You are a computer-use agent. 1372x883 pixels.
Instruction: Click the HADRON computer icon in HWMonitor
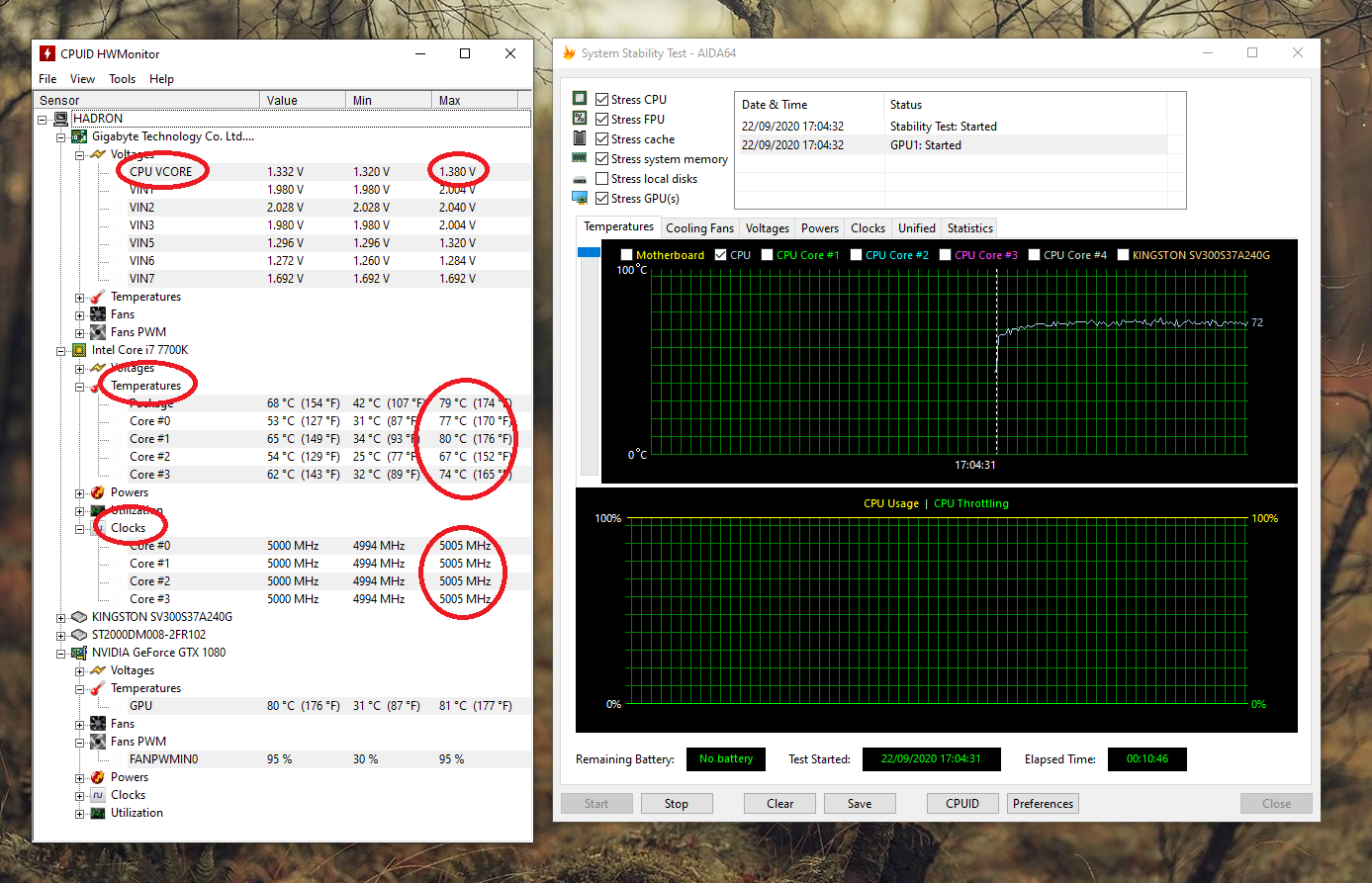coord(61,119)
